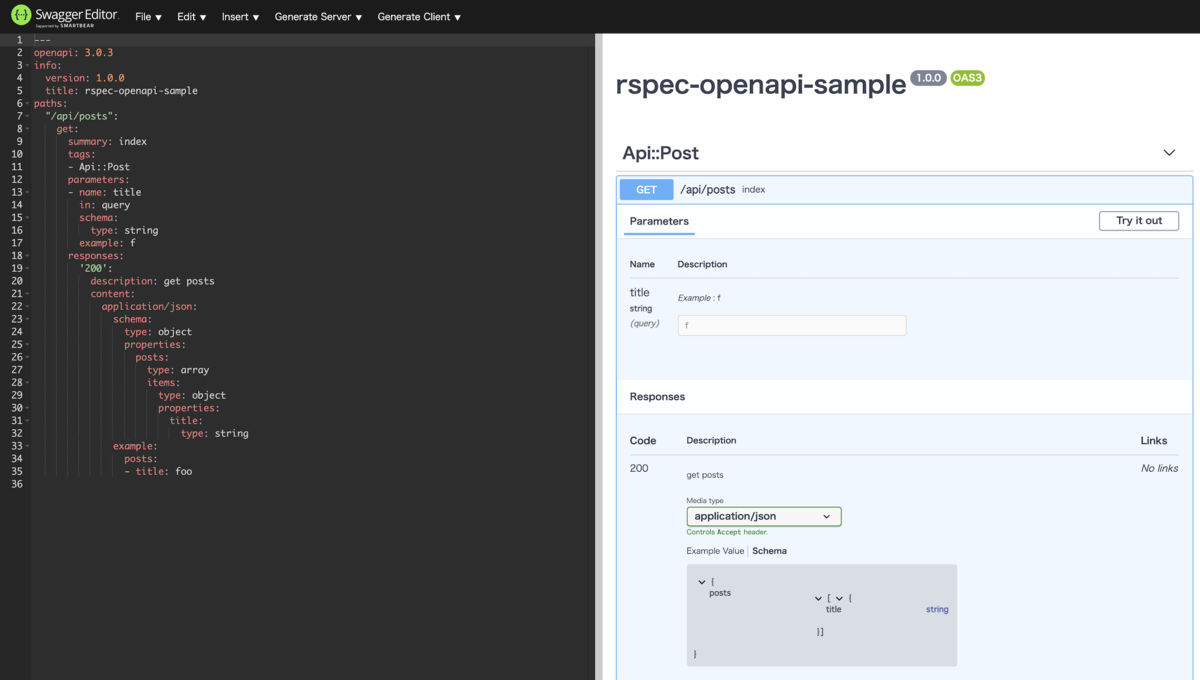
Task: Click the 'Example : f' parameter text
Action: 699,298
